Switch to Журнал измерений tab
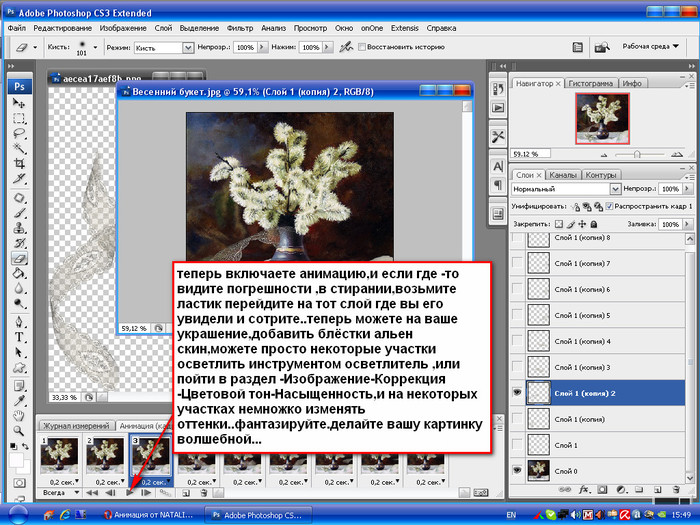The image size is (700, 525). (76, 426)
